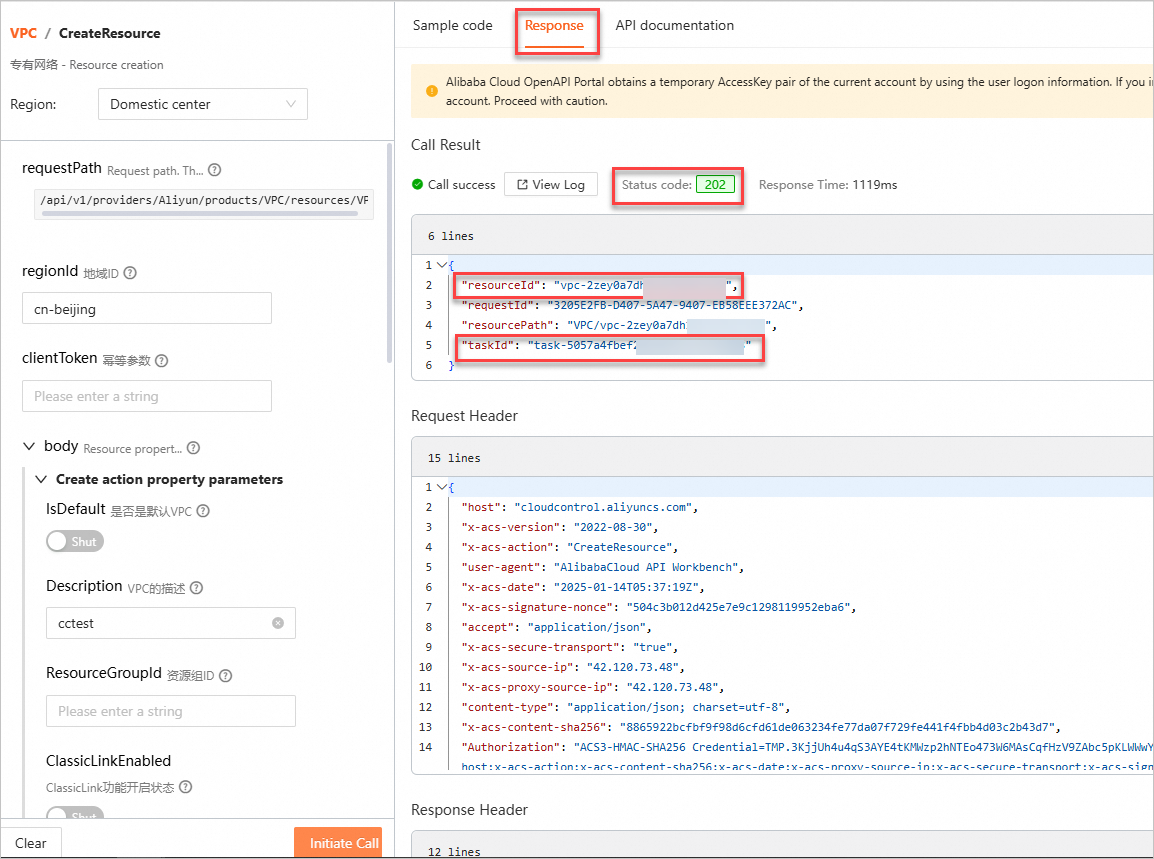Viewport: 1154px width, 859px height.
Task: Click the orange warning icon in banner
Action: point(432,91)
